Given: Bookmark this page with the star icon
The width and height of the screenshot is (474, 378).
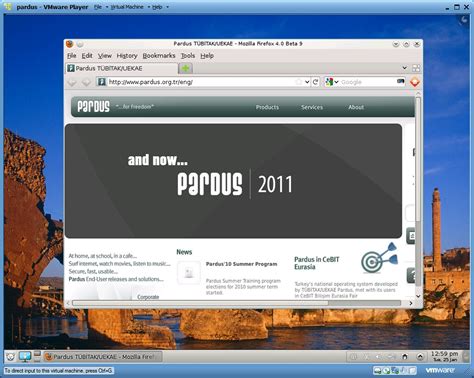Looking at the screenshot, I should pyautogui.click(x=299, y=82).
